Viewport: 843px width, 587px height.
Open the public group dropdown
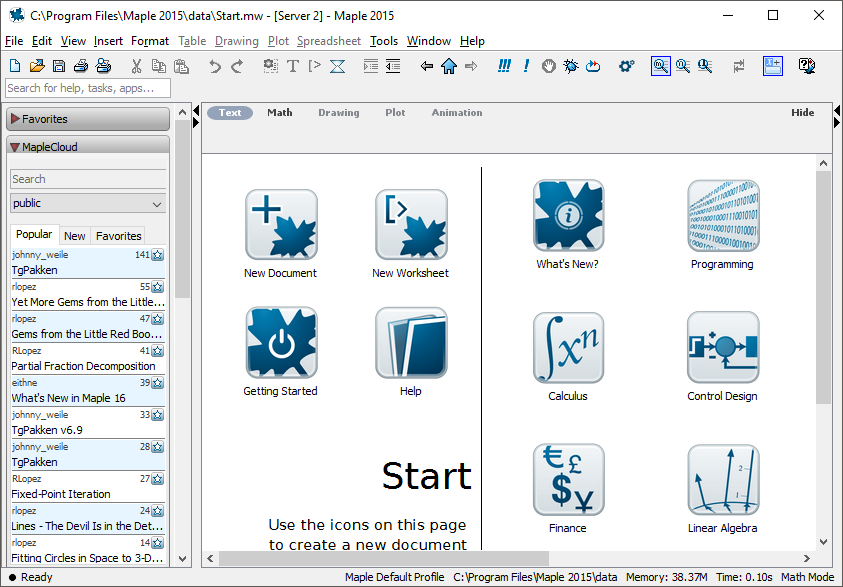coord(88,203)
